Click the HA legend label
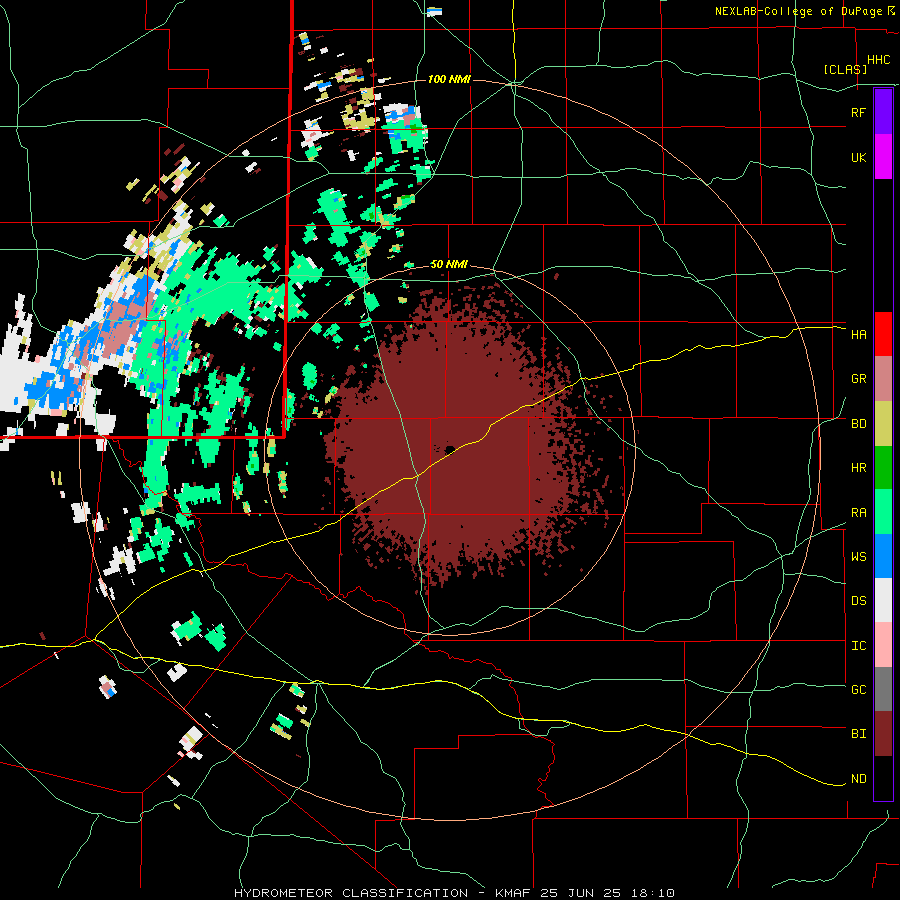The image size is (900, 900). [858, 334]
